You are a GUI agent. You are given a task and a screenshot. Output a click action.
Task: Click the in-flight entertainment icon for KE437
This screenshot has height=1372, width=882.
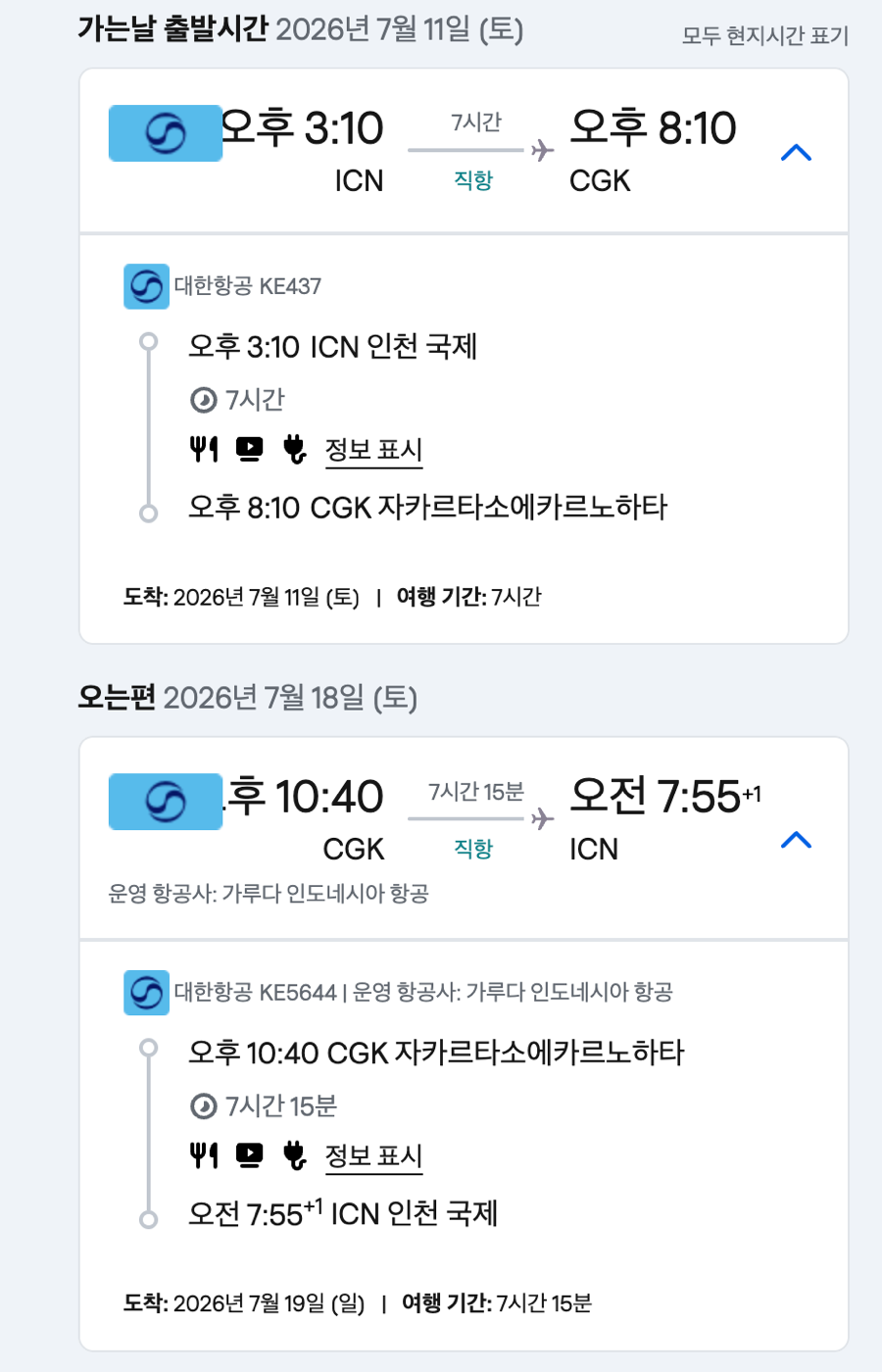pyautogui.click(x=250, y=450)
